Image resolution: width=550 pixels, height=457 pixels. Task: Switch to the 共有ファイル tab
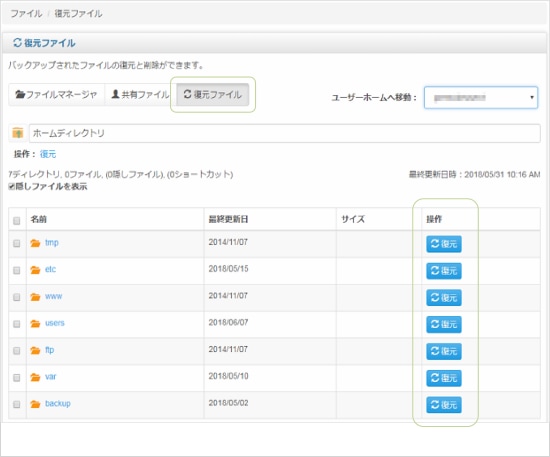point(140,94)
